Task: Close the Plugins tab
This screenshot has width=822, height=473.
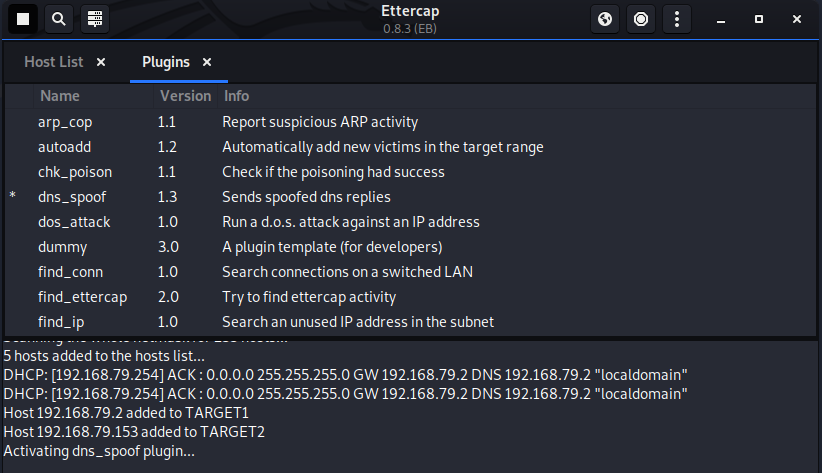Action: pos(207,62)
